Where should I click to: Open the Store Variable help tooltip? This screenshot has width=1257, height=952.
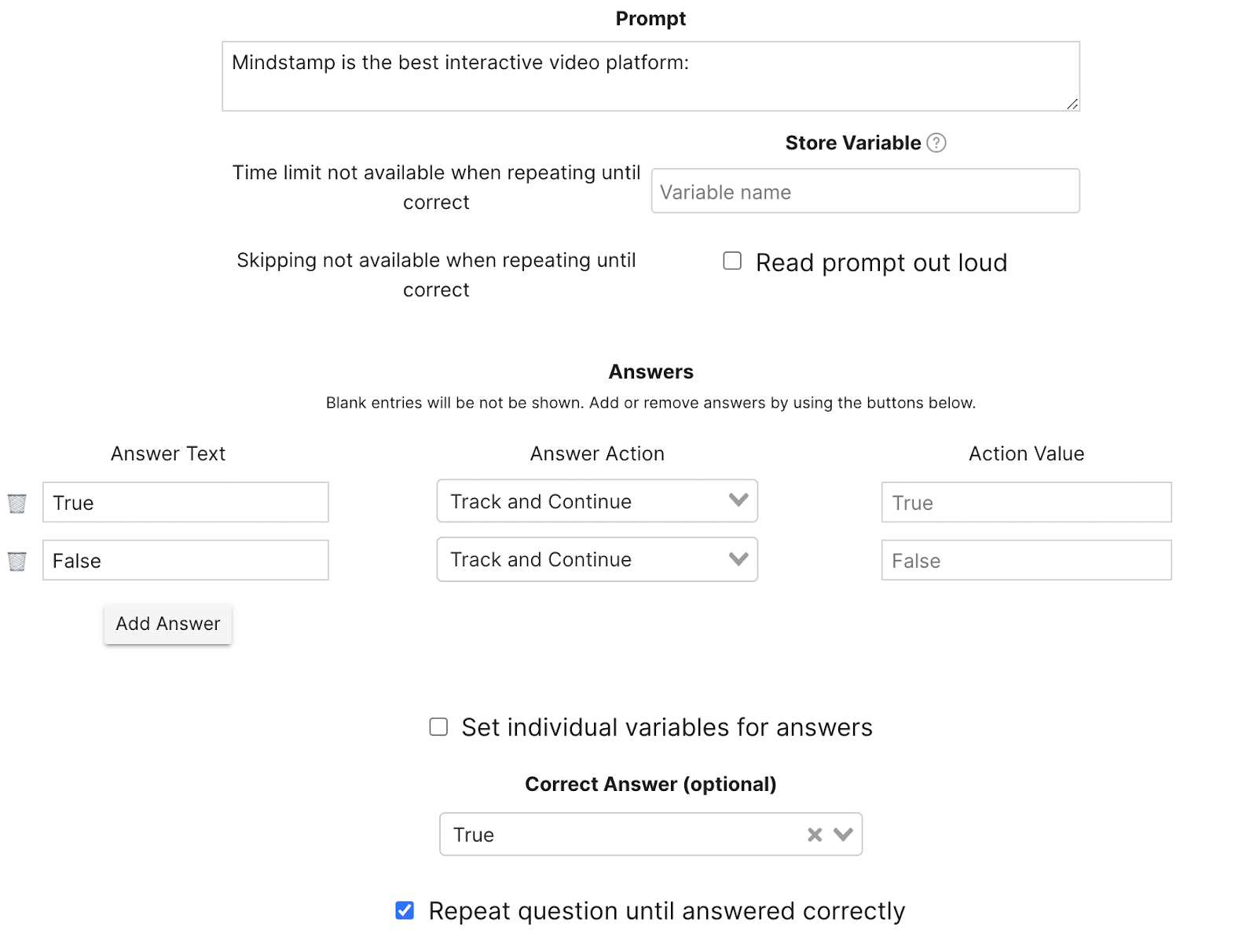tap(936, 142)
